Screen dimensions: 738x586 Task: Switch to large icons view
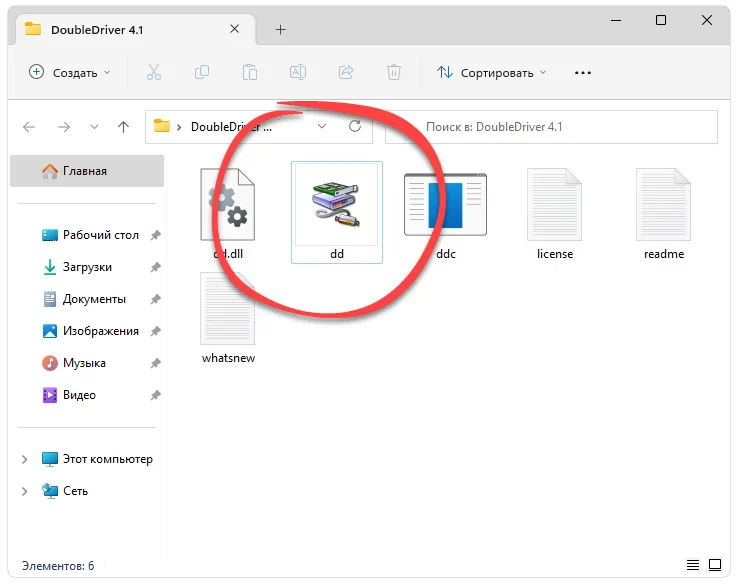[x=715, y=564]
